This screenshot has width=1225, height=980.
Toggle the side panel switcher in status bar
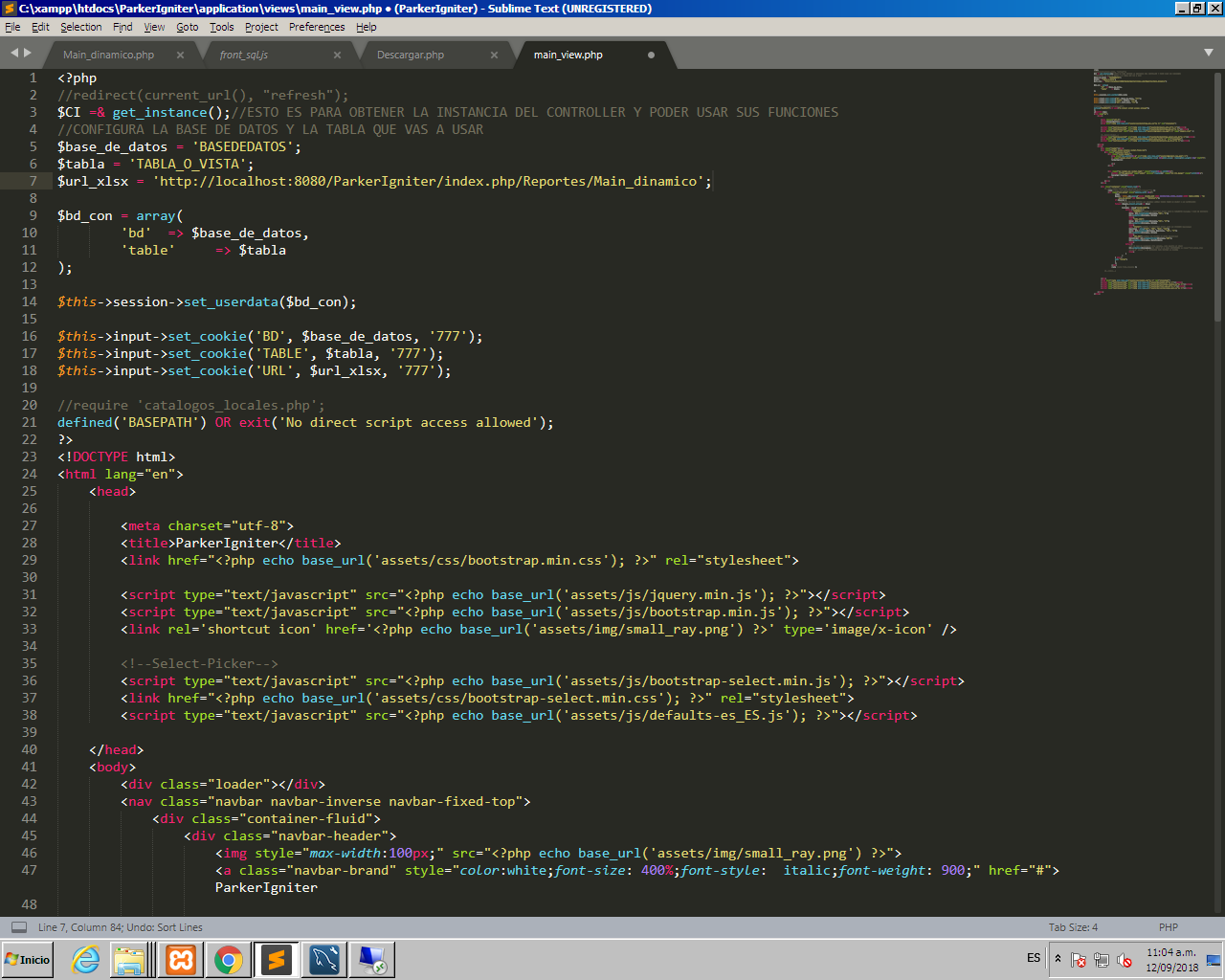pyautogui.click(x=19, y=927)
